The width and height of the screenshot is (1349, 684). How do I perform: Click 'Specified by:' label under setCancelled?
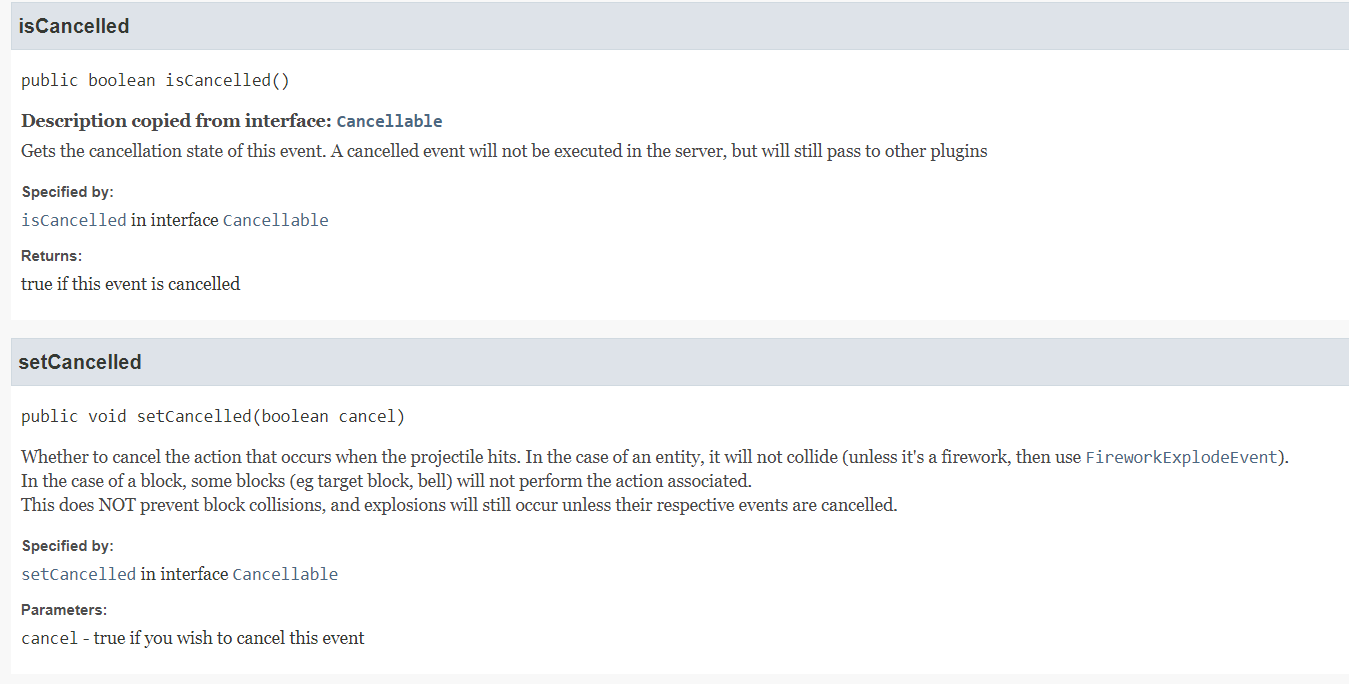67,546
